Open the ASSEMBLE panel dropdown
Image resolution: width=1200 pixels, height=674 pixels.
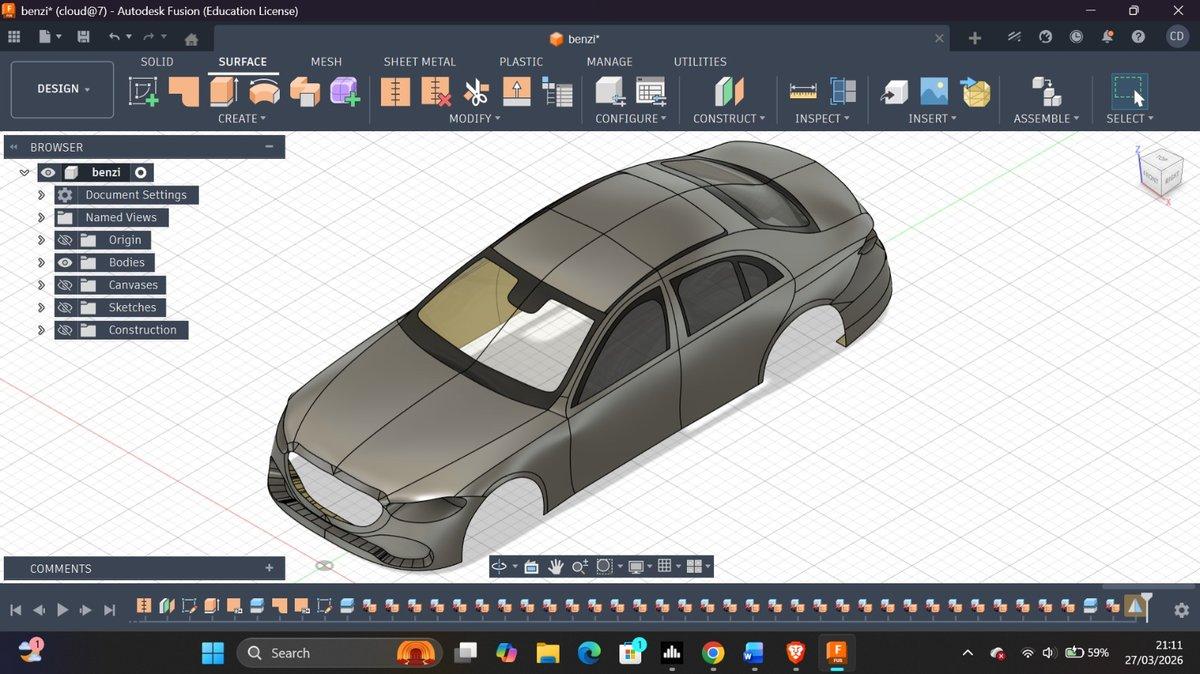coord(1047,118)
